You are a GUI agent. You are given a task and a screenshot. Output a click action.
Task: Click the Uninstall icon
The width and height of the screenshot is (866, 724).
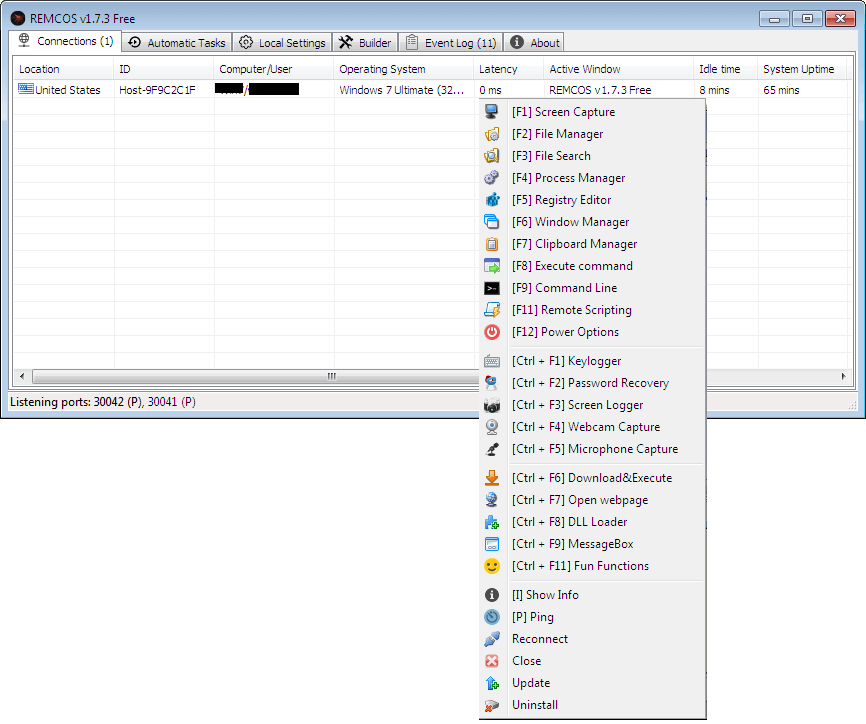[492, 705]
